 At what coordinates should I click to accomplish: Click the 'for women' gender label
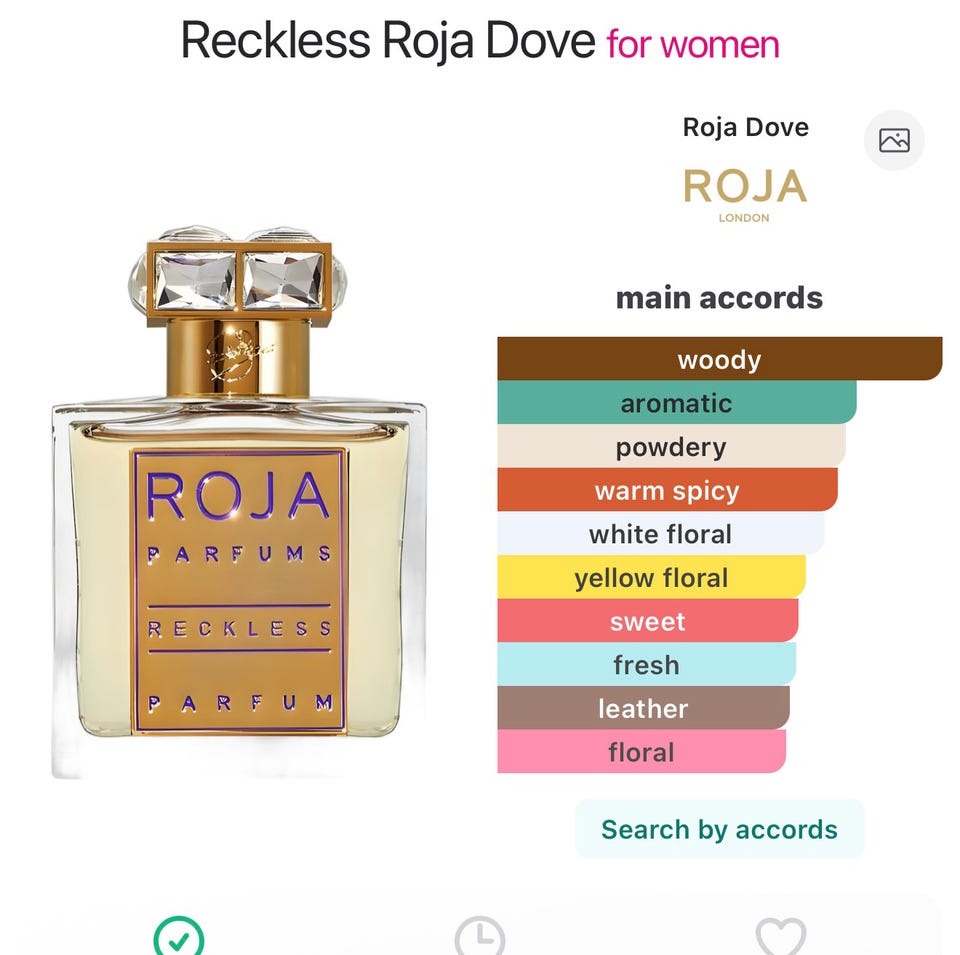pyautogui.click(x=692, y=44)
